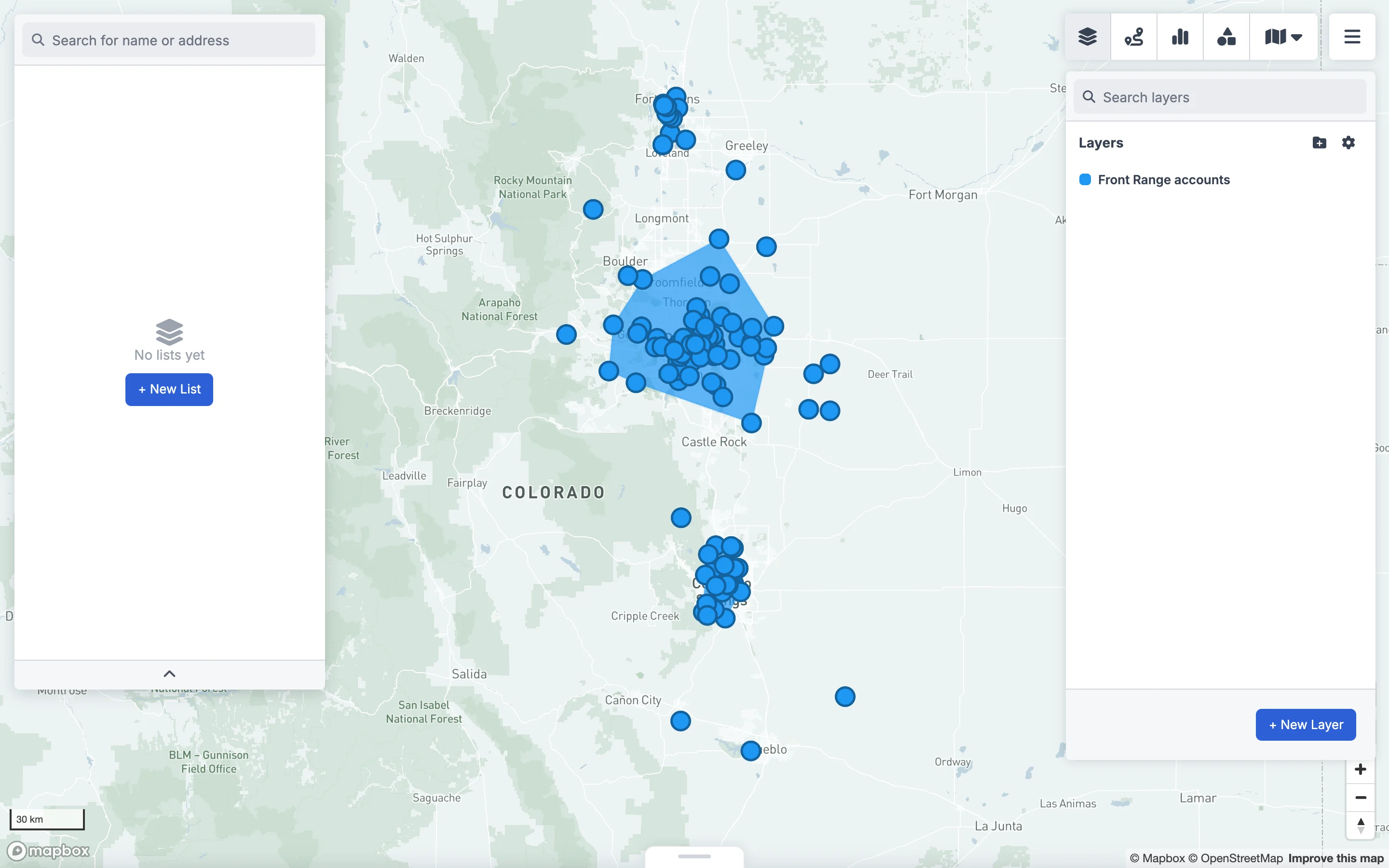The image size is (1389, 868).
Task: Focus the name or address search field
Action: [x=169, y=40]
